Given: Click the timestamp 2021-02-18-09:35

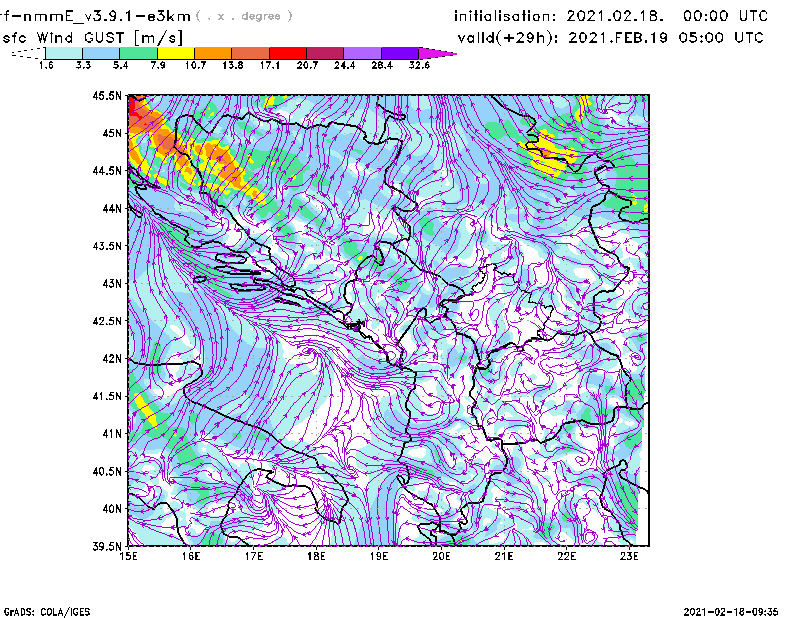Looking at the screenshot, I should tap(731, 611).
